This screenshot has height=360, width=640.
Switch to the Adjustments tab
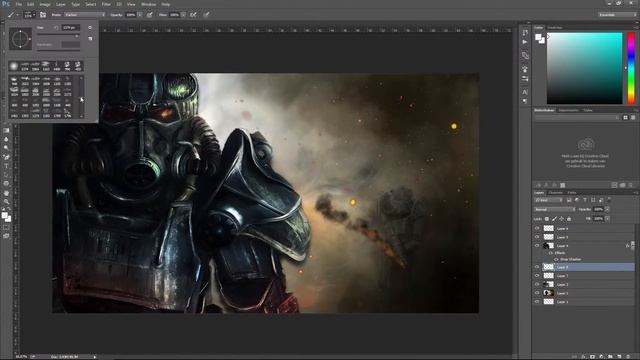569,110
